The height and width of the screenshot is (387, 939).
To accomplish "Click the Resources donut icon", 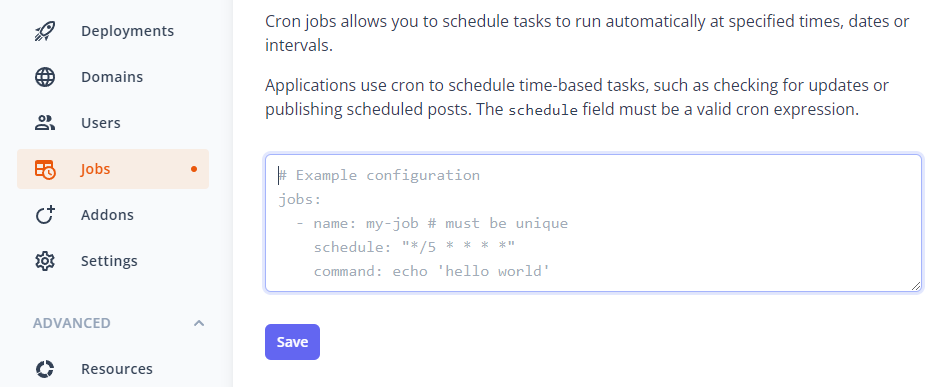I will 45,368.
